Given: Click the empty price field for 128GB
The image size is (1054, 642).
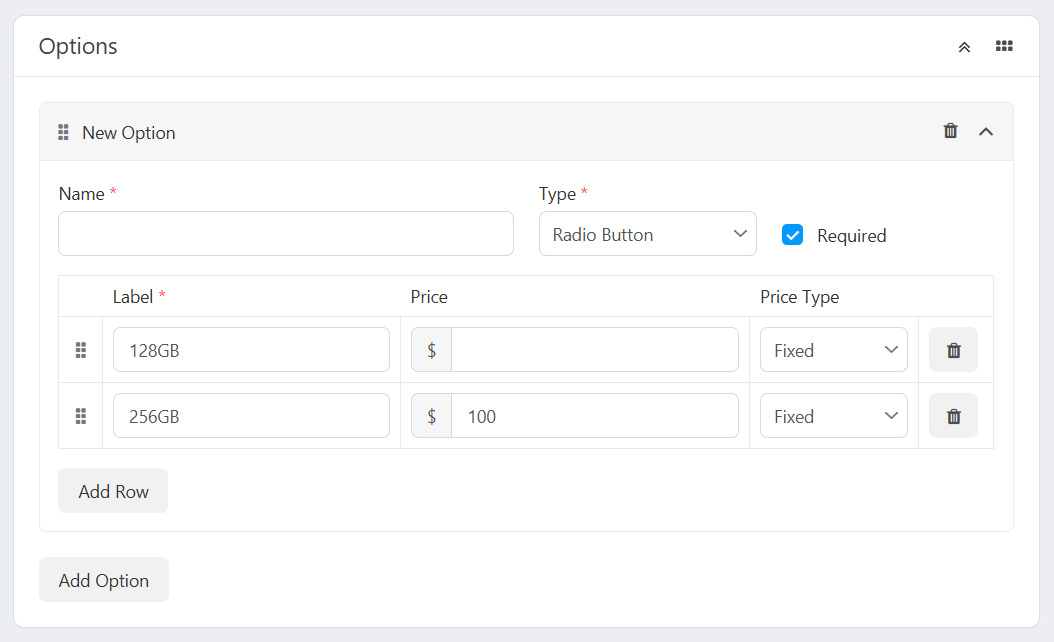Looking at the screenshot, I should (594, 350).
